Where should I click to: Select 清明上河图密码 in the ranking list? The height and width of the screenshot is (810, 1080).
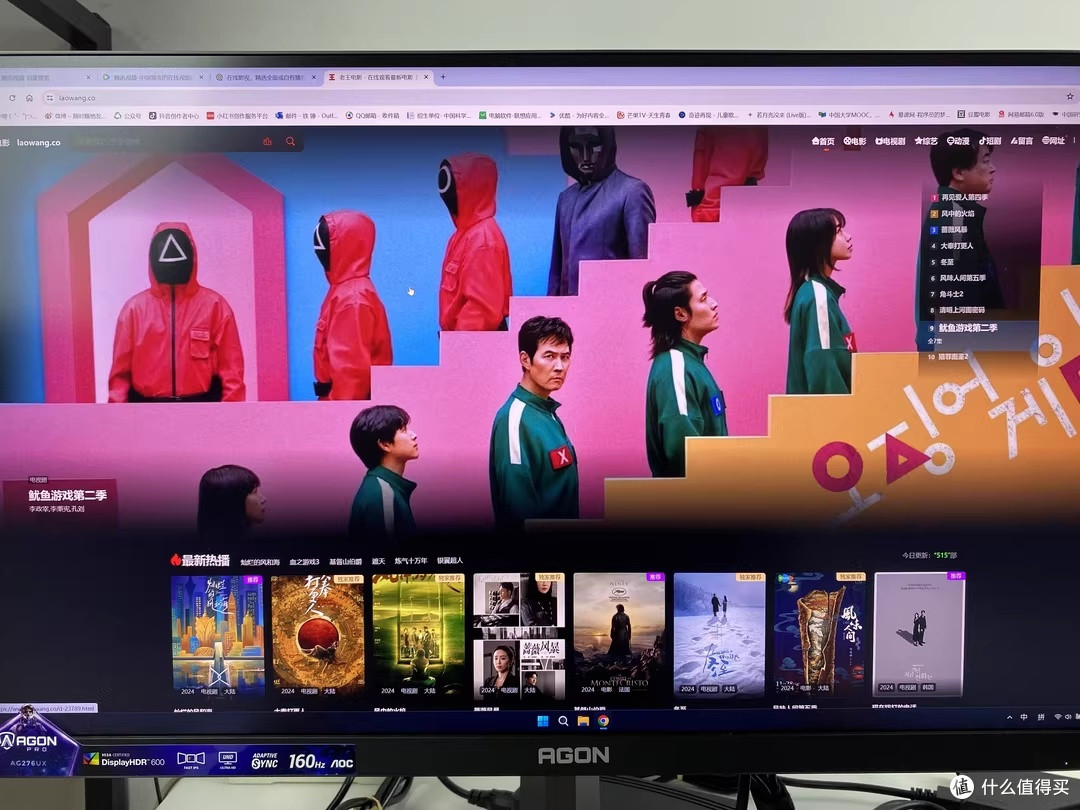[x=962, y=310]
